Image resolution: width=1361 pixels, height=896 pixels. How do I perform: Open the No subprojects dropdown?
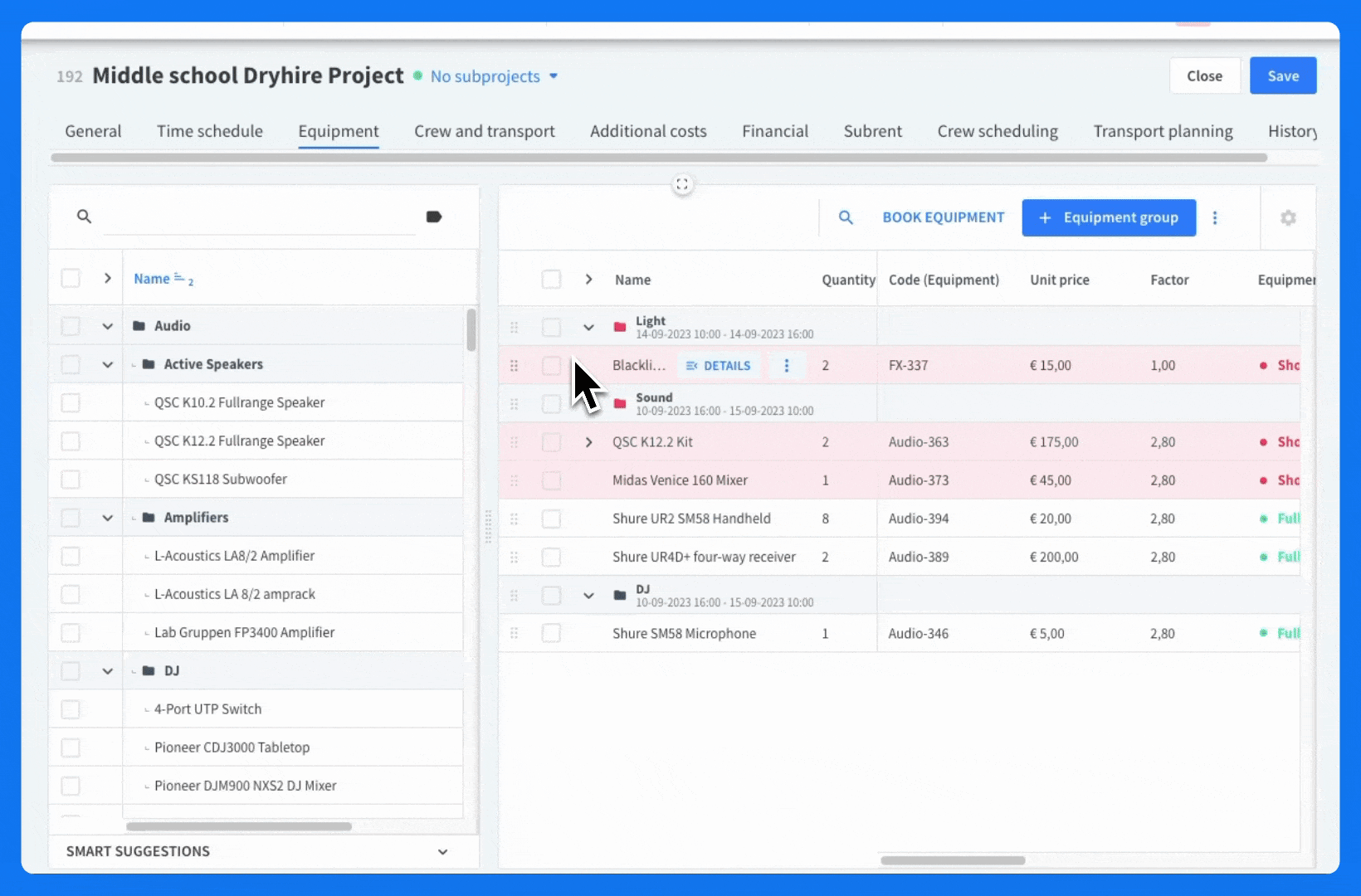point(495,76)
